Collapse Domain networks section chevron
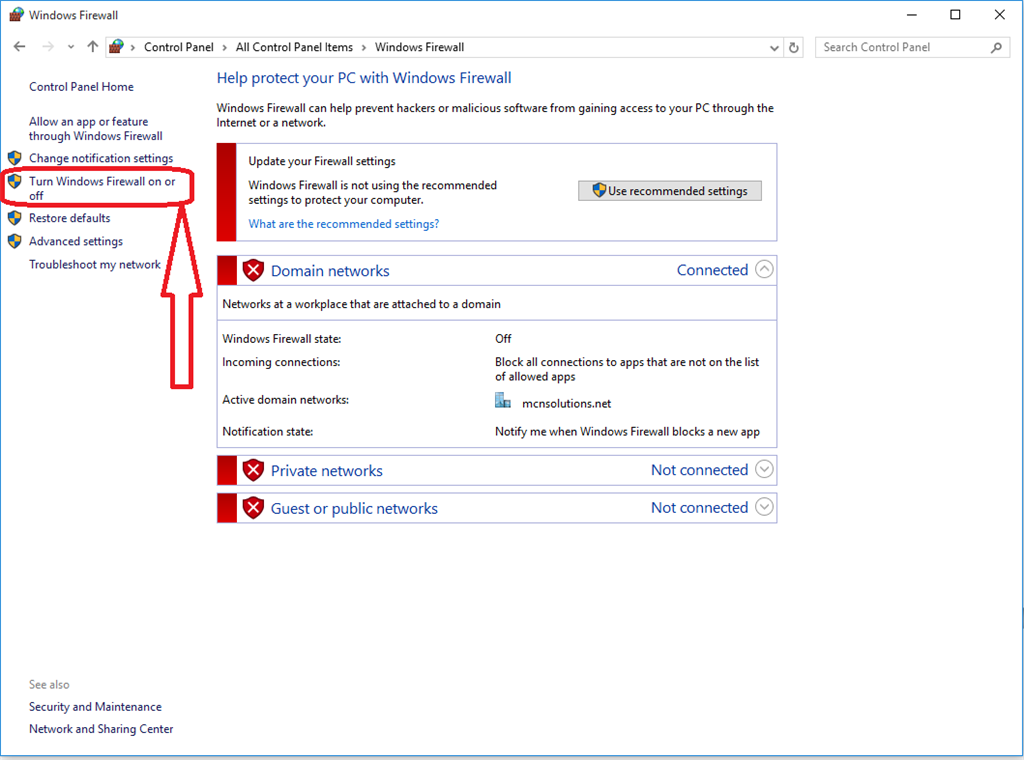The width and height of the screenshot is (1024, 760). [x=764, y=270]
